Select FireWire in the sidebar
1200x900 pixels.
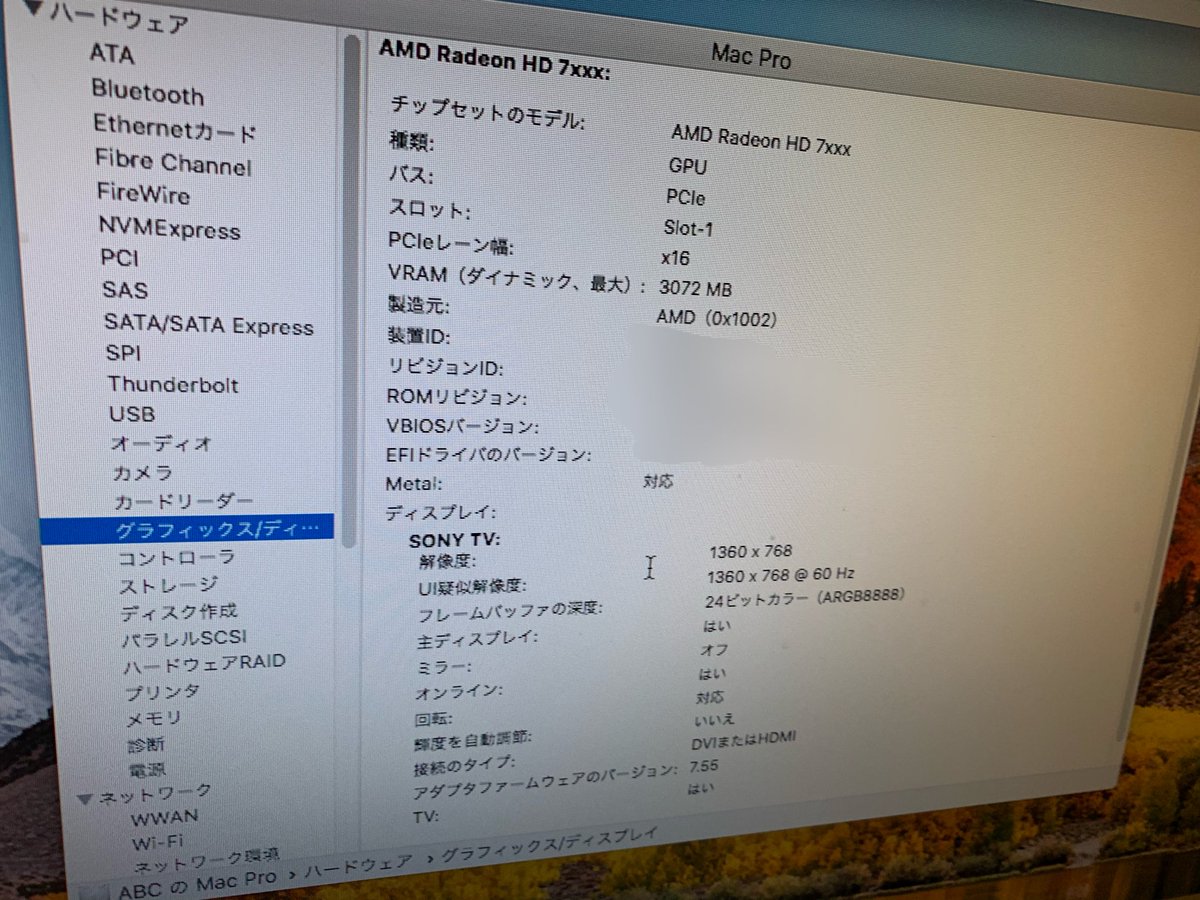pyautogui.click(x=143, y=194)
